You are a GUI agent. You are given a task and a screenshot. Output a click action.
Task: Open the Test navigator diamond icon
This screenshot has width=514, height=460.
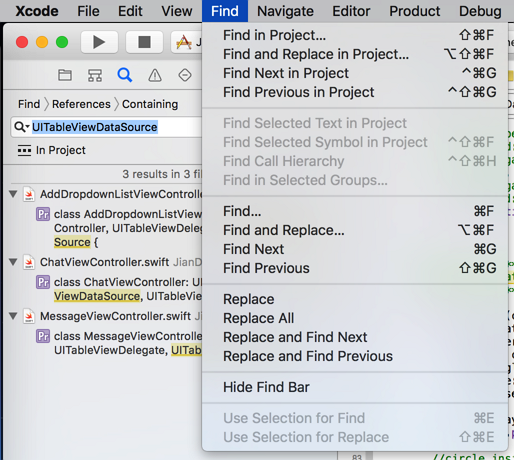pyautogui.click(x=185, y=75)
